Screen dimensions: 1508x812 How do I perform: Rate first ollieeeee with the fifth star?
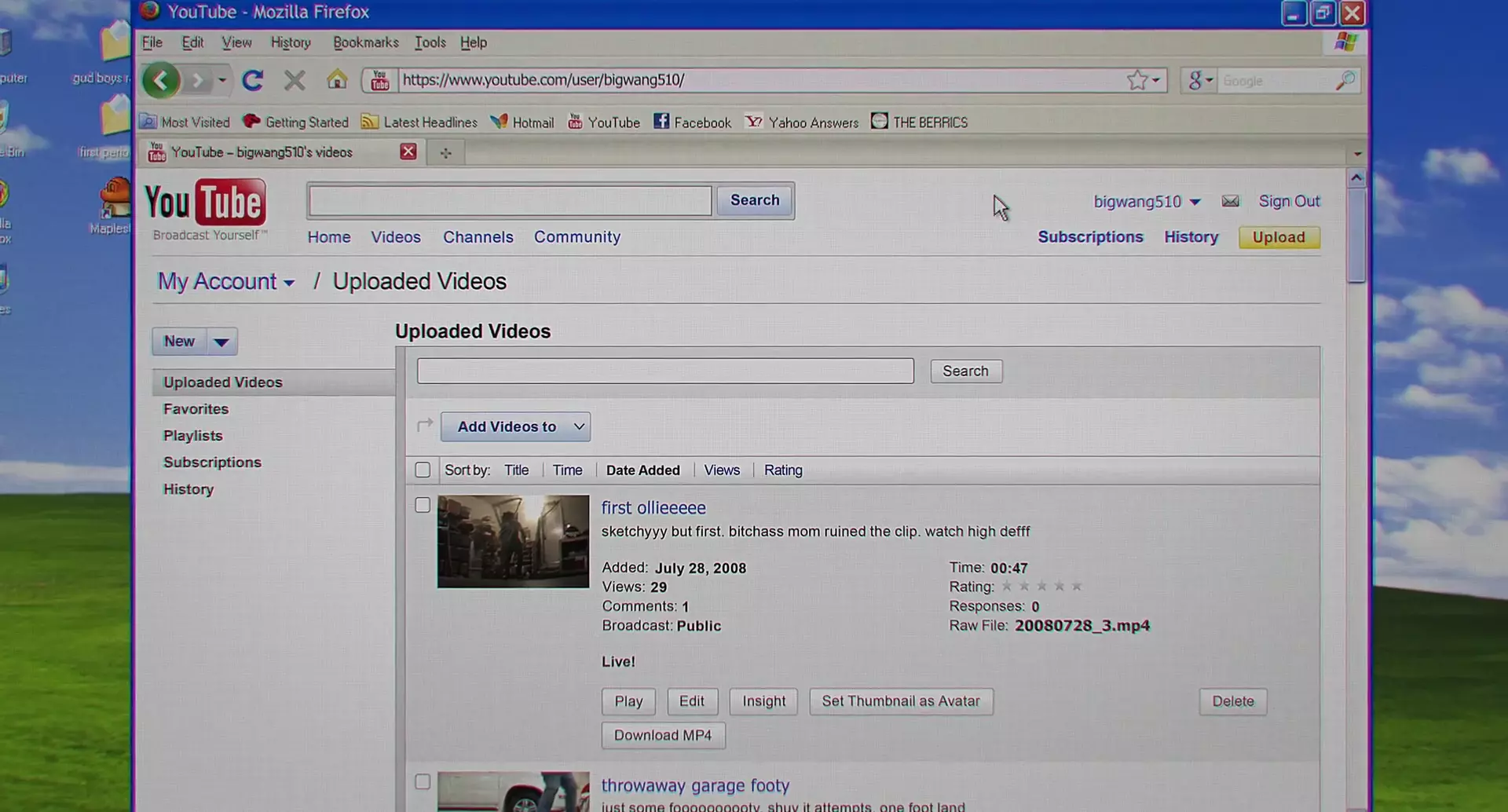coord(1077,586)
